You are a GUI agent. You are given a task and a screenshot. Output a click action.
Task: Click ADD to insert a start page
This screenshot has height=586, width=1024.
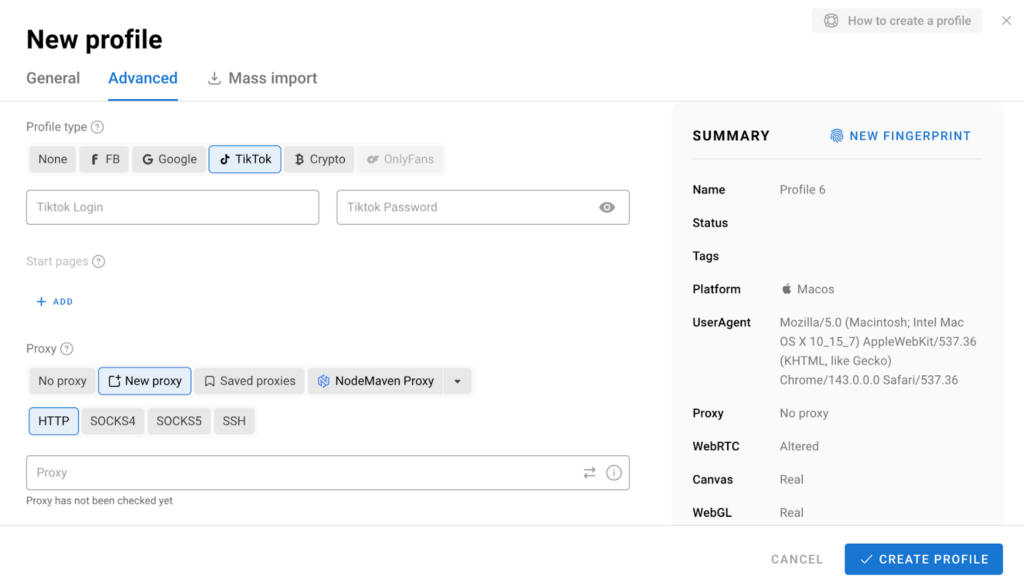(54, 301)
